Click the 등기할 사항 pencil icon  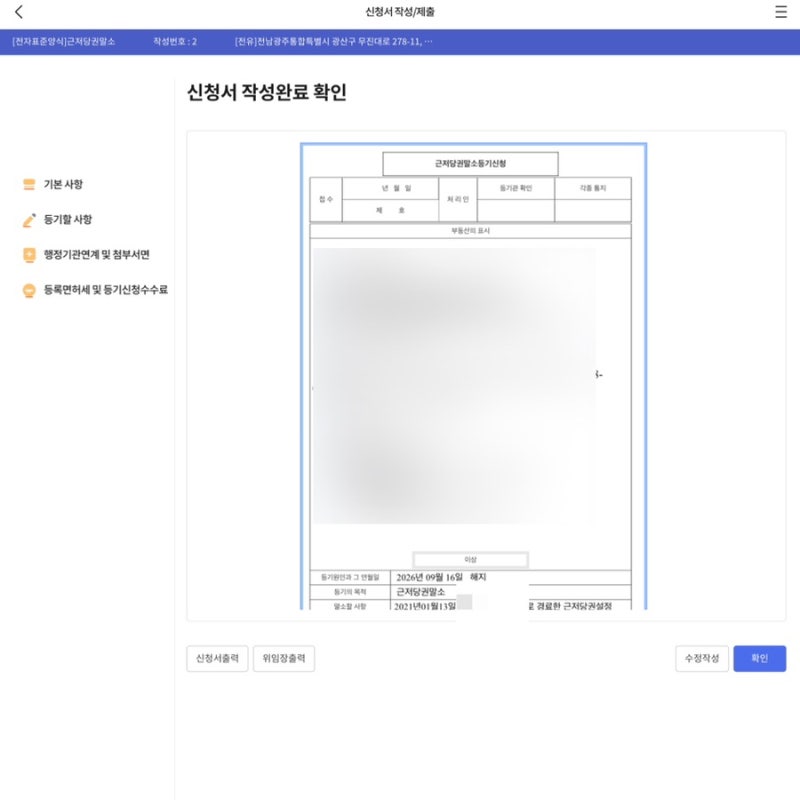(x=29, y=220)
